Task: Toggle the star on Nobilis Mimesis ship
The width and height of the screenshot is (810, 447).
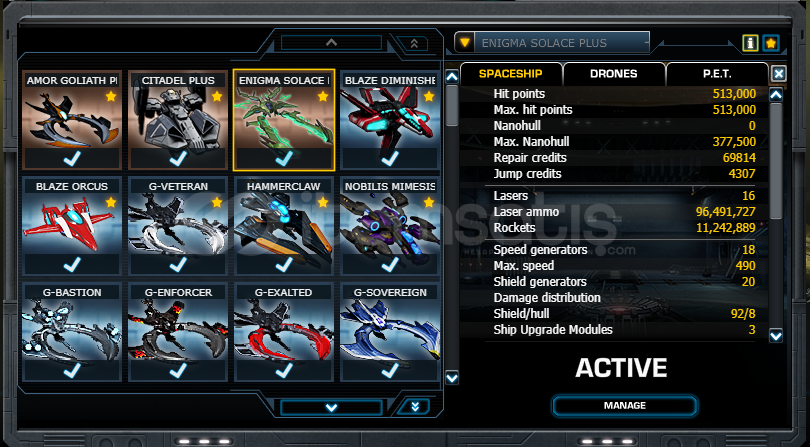Action: click(x=429, y=202)
